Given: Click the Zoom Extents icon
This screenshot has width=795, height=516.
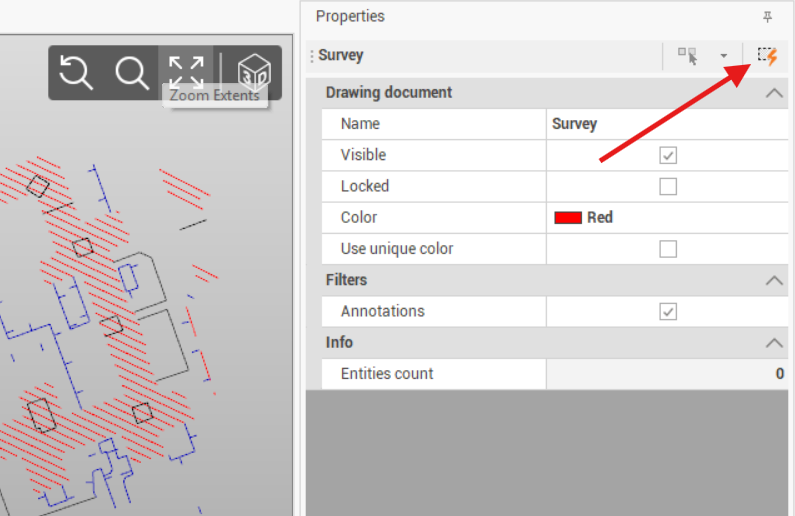Looking at the screenshot, I should click(186, 71).
